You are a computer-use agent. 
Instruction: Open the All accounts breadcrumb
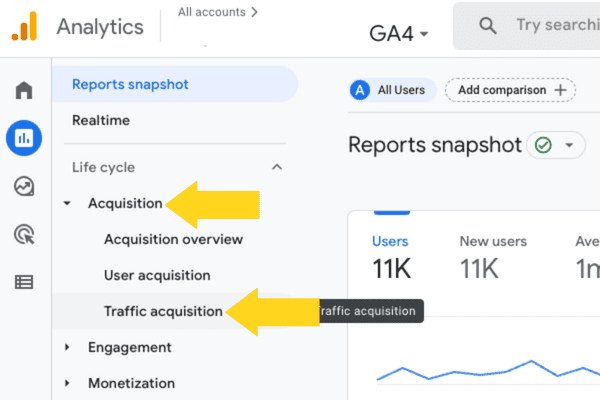pos(218,12)
